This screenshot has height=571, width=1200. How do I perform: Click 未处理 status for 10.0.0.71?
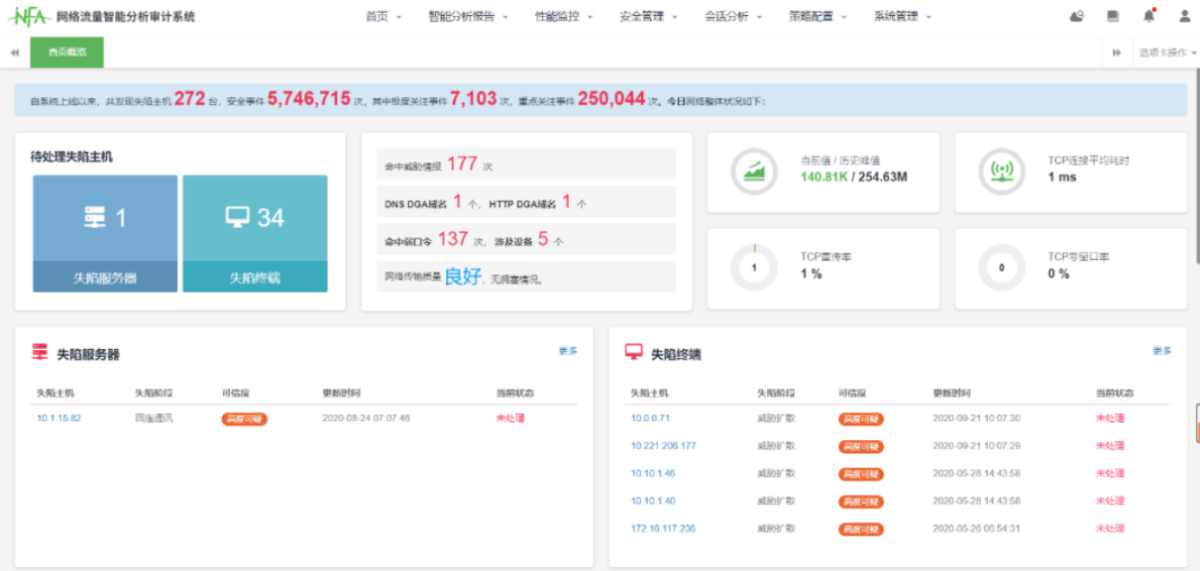[x=1110, y=418]
